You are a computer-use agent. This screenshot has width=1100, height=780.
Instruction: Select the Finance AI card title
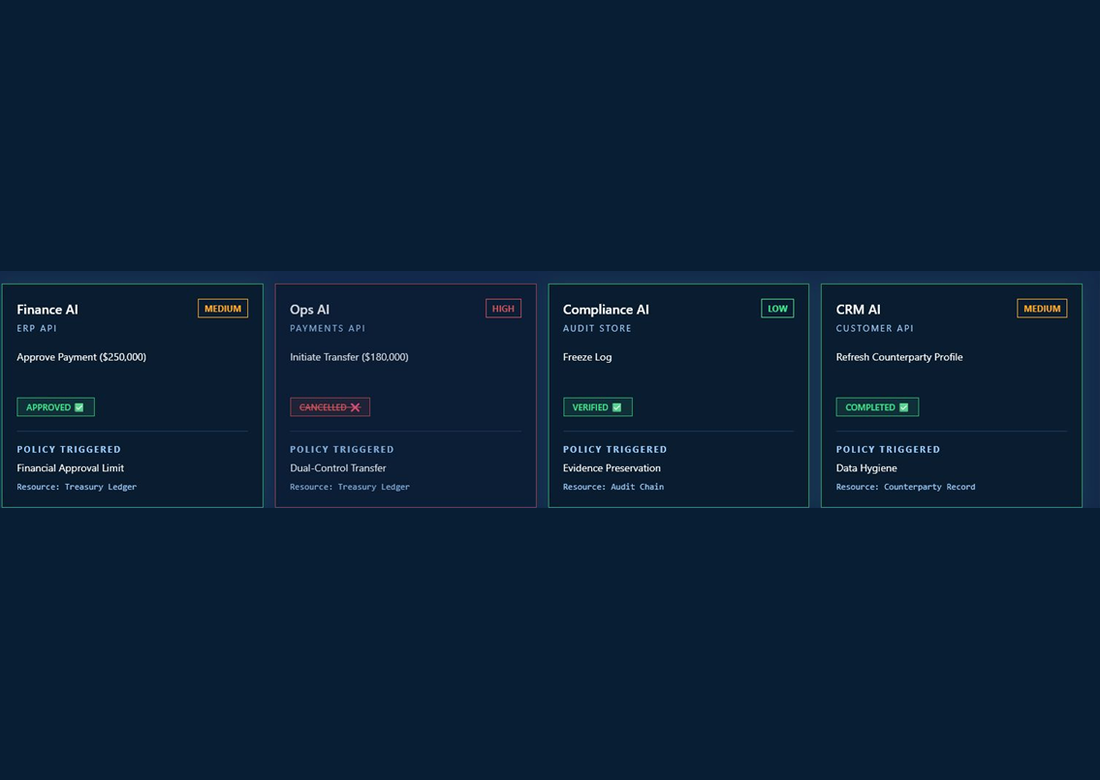[x=48, y=309]
